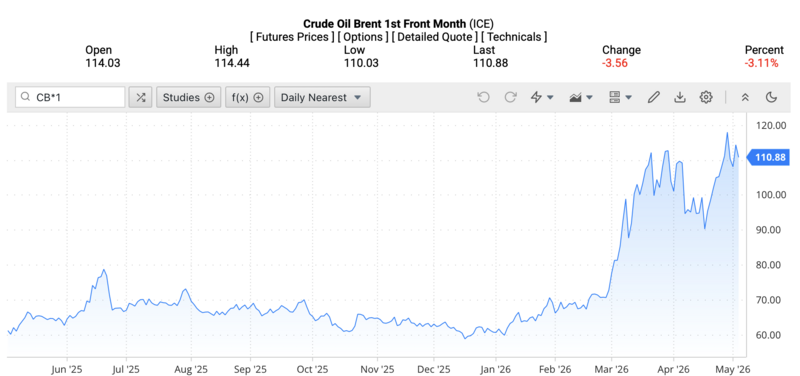Screen dimensions: 800x376
Task: Click the download chart icon
Action: [x=680, y=97]
